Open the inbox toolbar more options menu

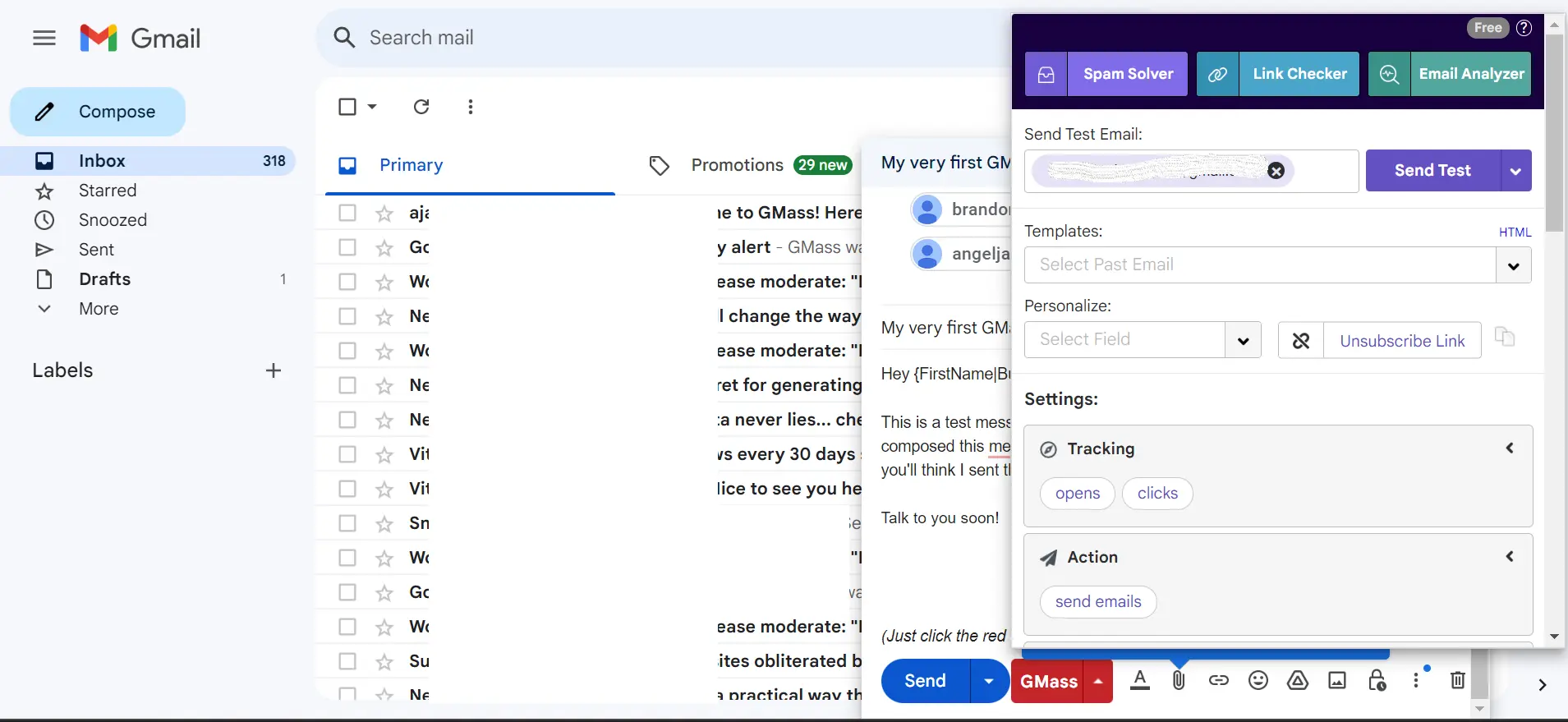click(x=471, y=107)
